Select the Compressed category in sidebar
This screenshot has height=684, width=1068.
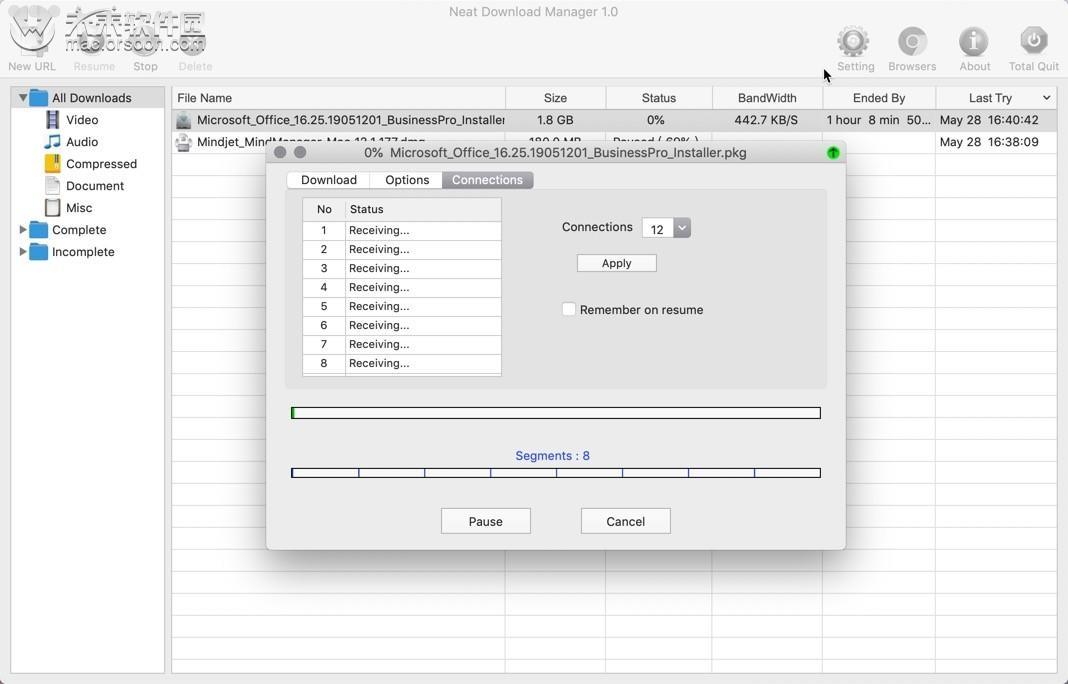100,163
